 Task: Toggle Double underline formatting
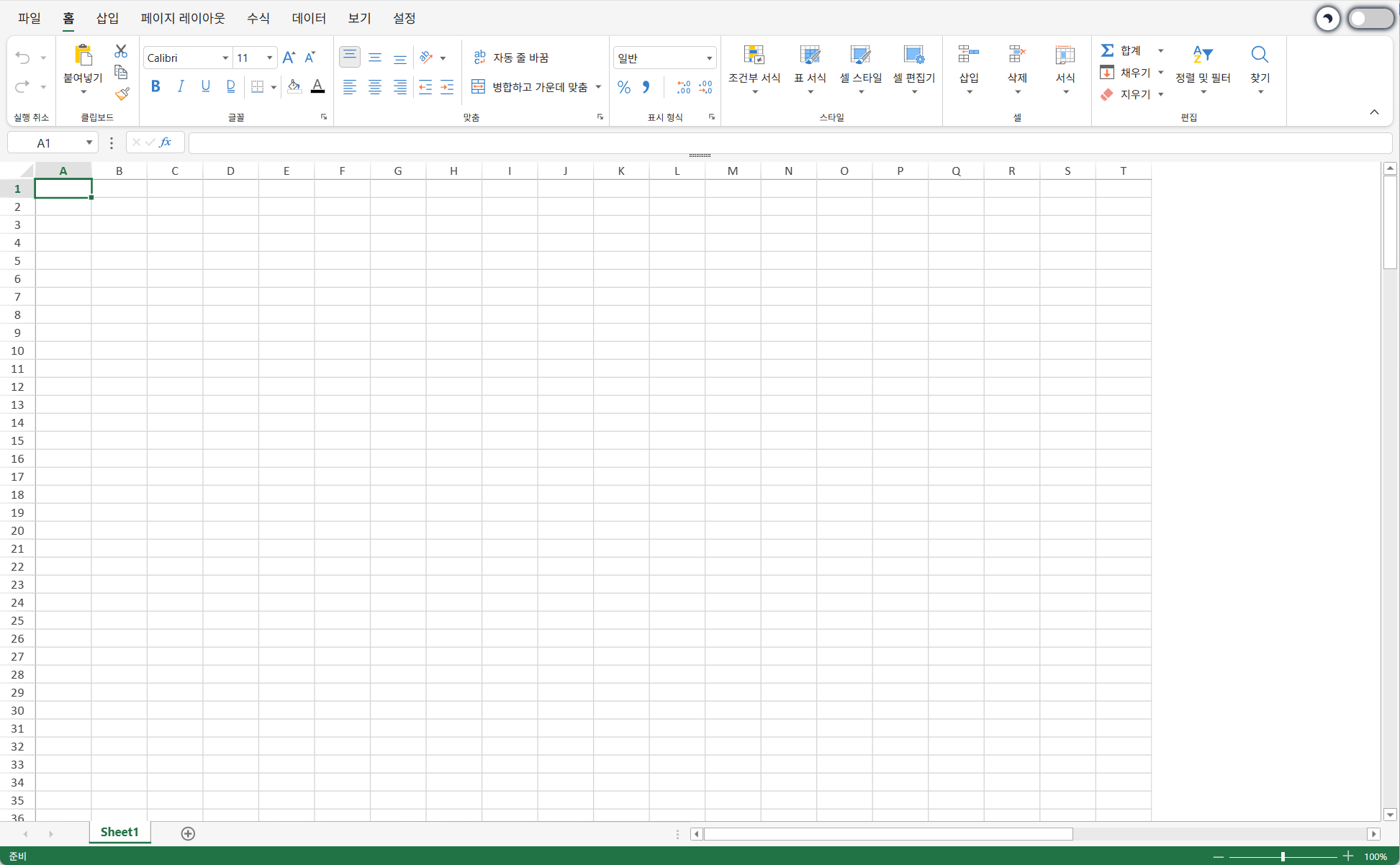point(231,87)
